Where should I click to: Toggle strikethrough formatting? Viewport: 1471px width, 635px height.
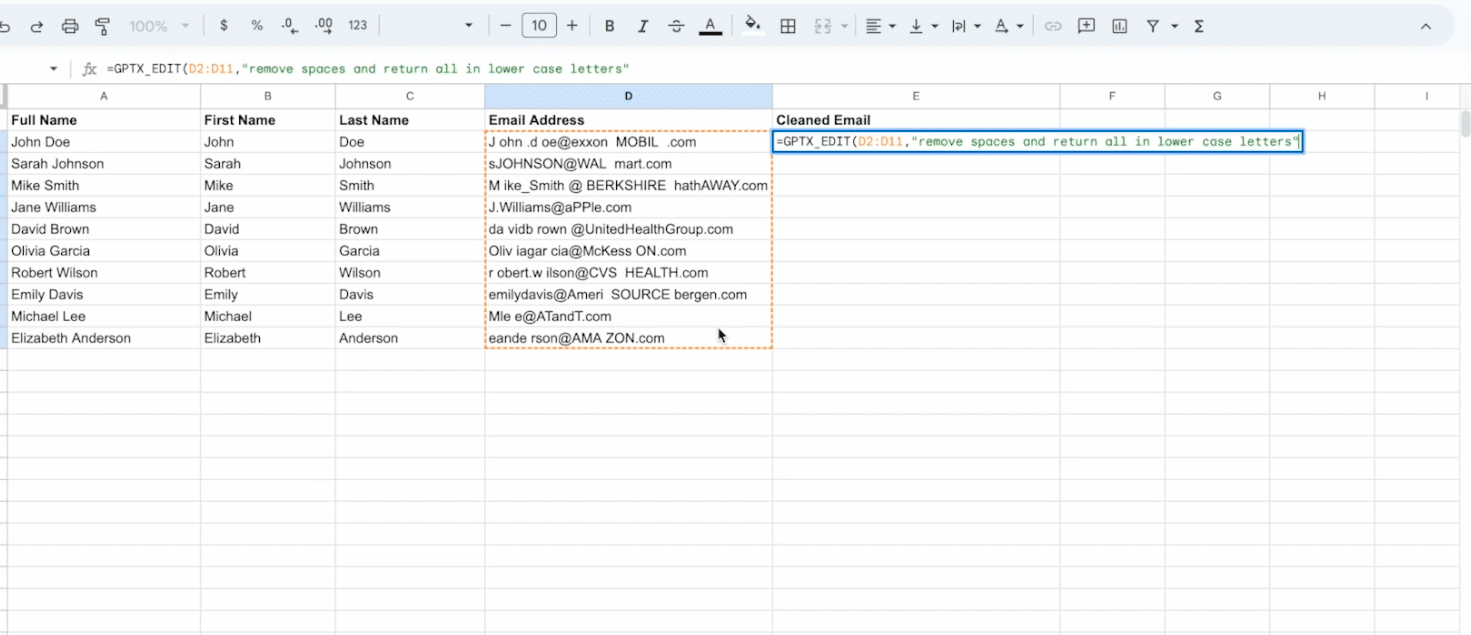(x=676, y=27)
